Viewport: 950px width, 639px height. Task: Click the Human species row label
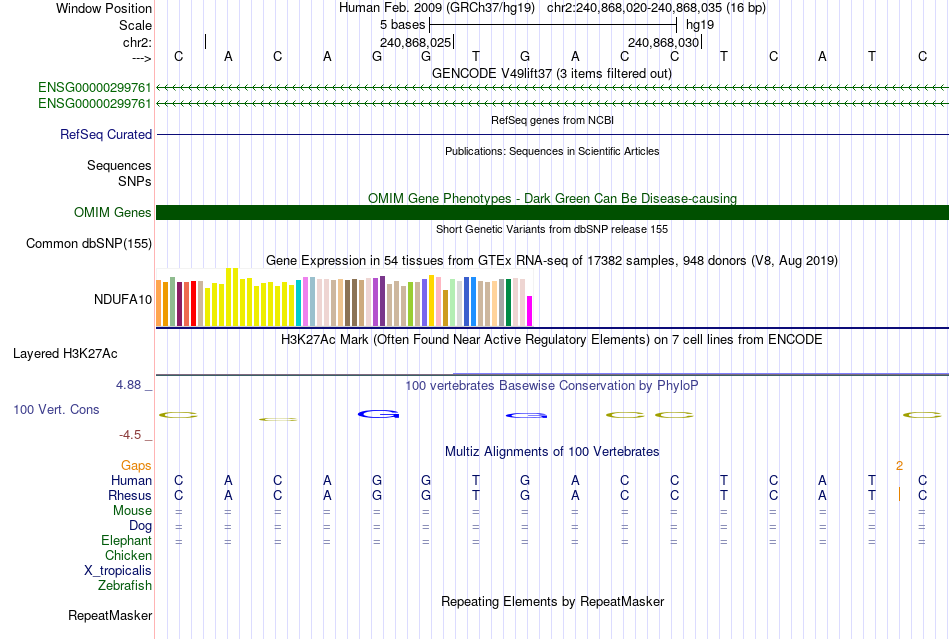click(131, 480)
